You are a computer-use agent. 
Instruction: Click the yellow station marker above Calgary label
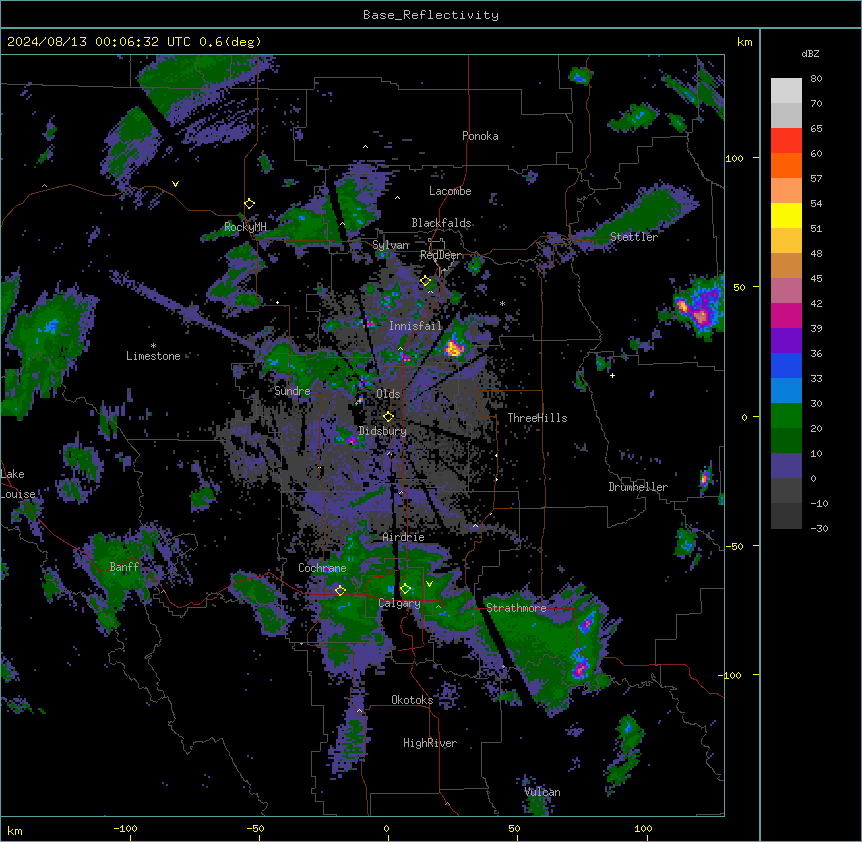[405, 589]
